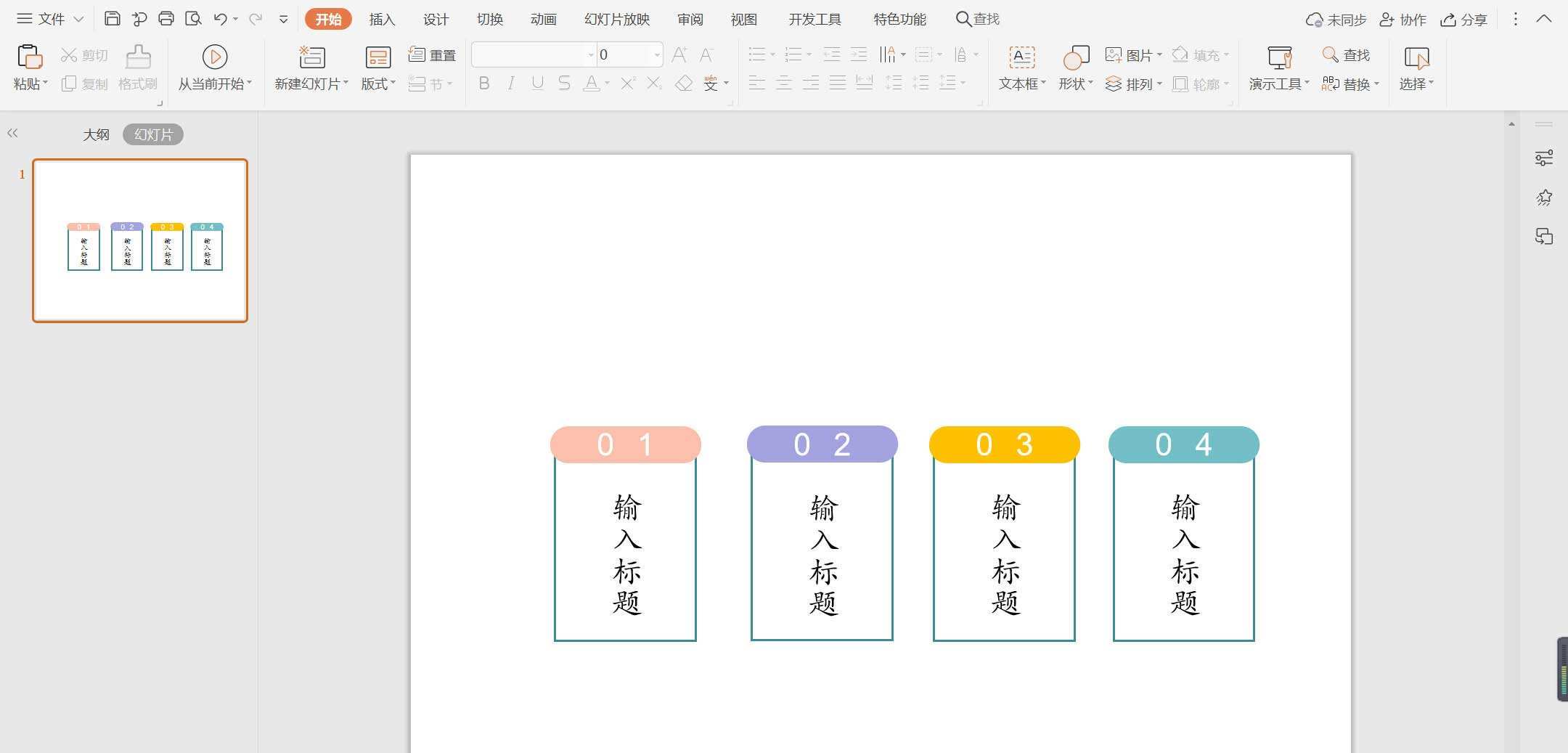
Task: Click the 分享 share button
Action: (x=1464, y=20)
